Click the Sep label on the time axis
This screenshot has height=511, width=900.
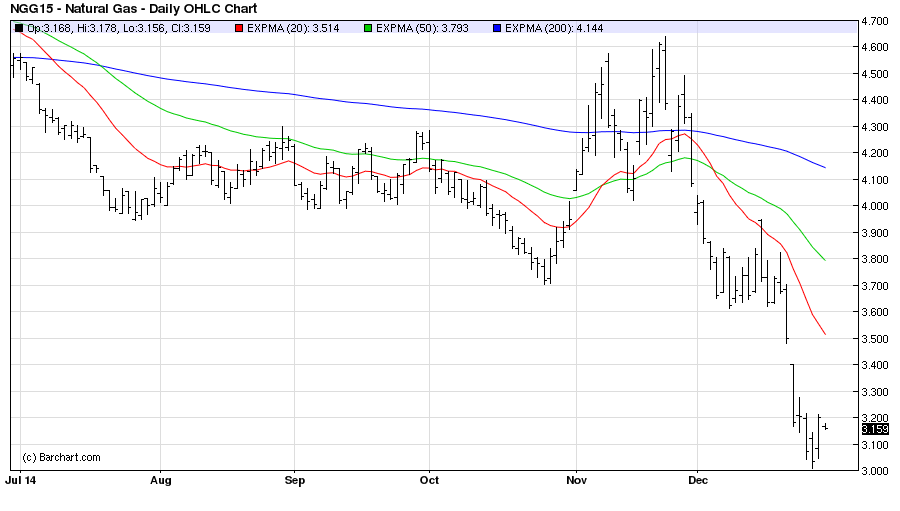(294, 480)
